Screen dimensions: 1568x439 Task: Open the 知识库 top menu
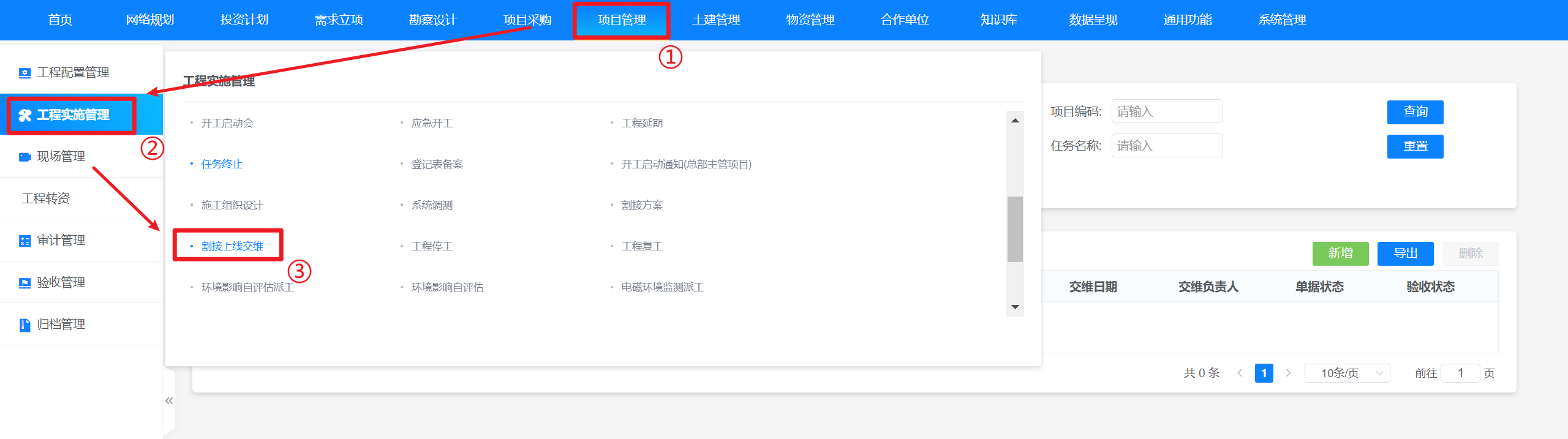click(999, 20)
